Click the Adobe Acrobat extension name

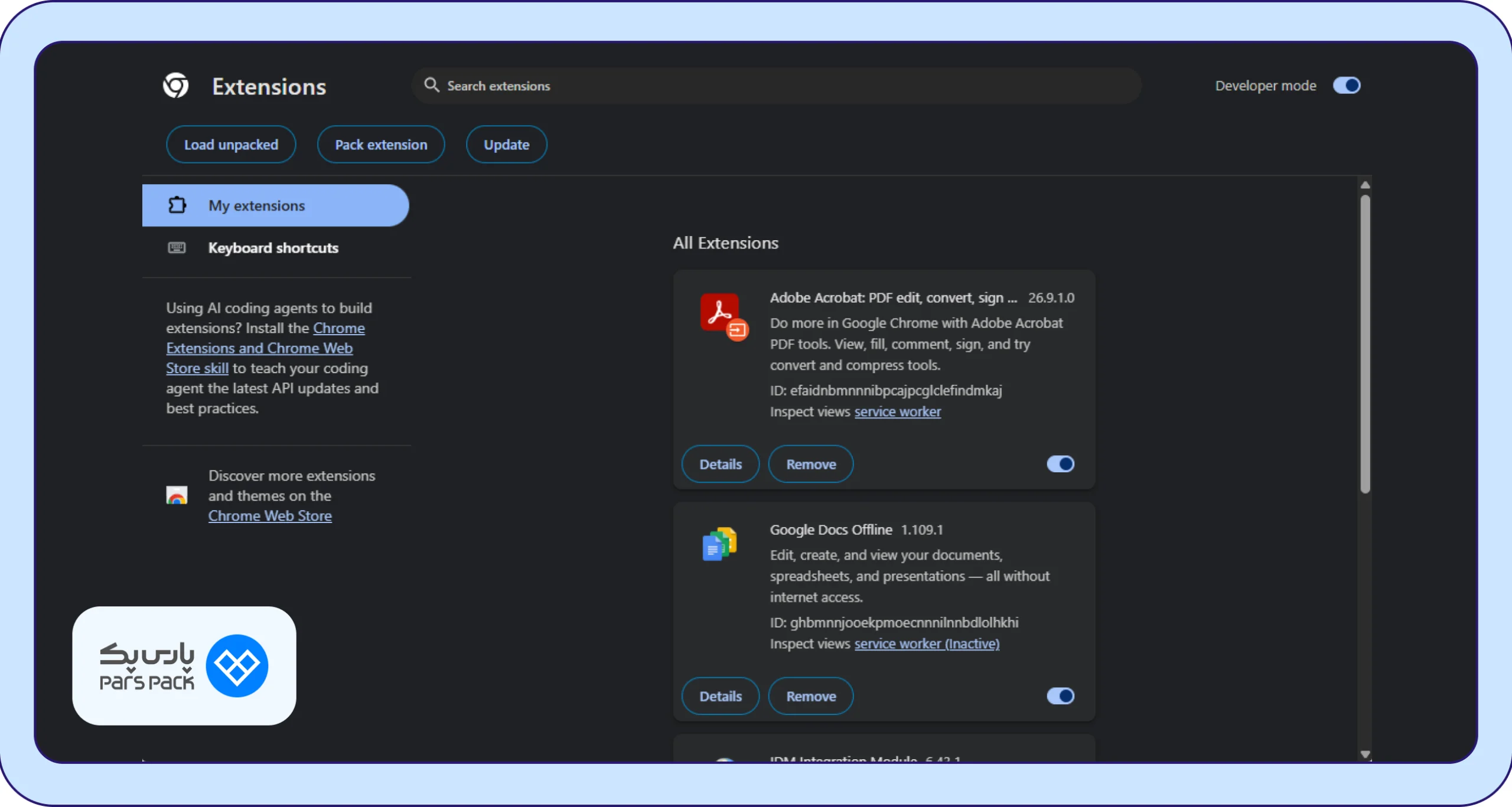(894, 298)
